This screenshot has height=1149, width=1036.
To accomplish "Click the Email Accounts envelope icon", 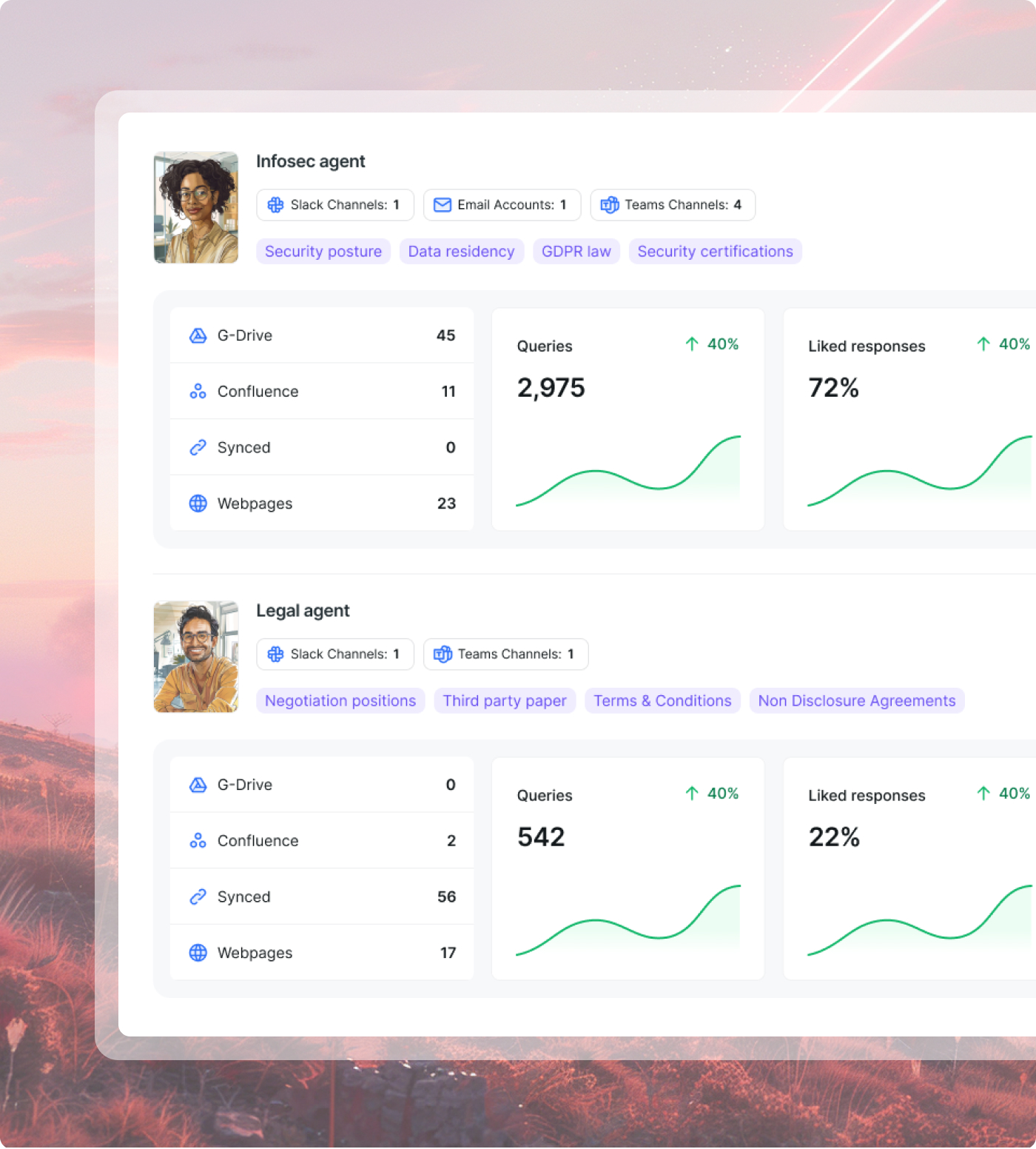I will coord(443,205).
